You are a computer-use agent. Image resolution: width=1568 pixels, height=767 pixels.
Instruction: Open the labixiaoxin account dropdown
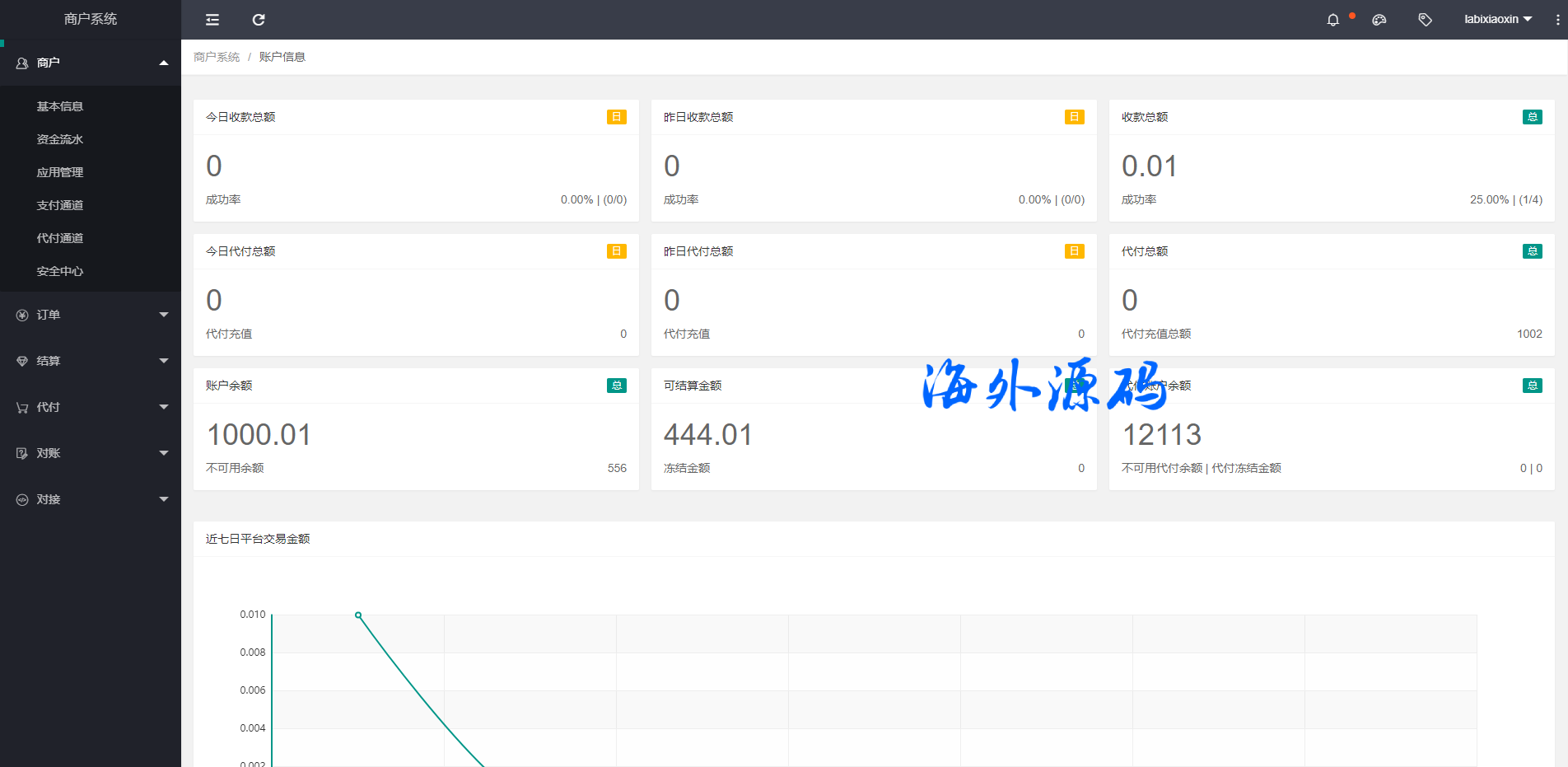point(1498,19)
